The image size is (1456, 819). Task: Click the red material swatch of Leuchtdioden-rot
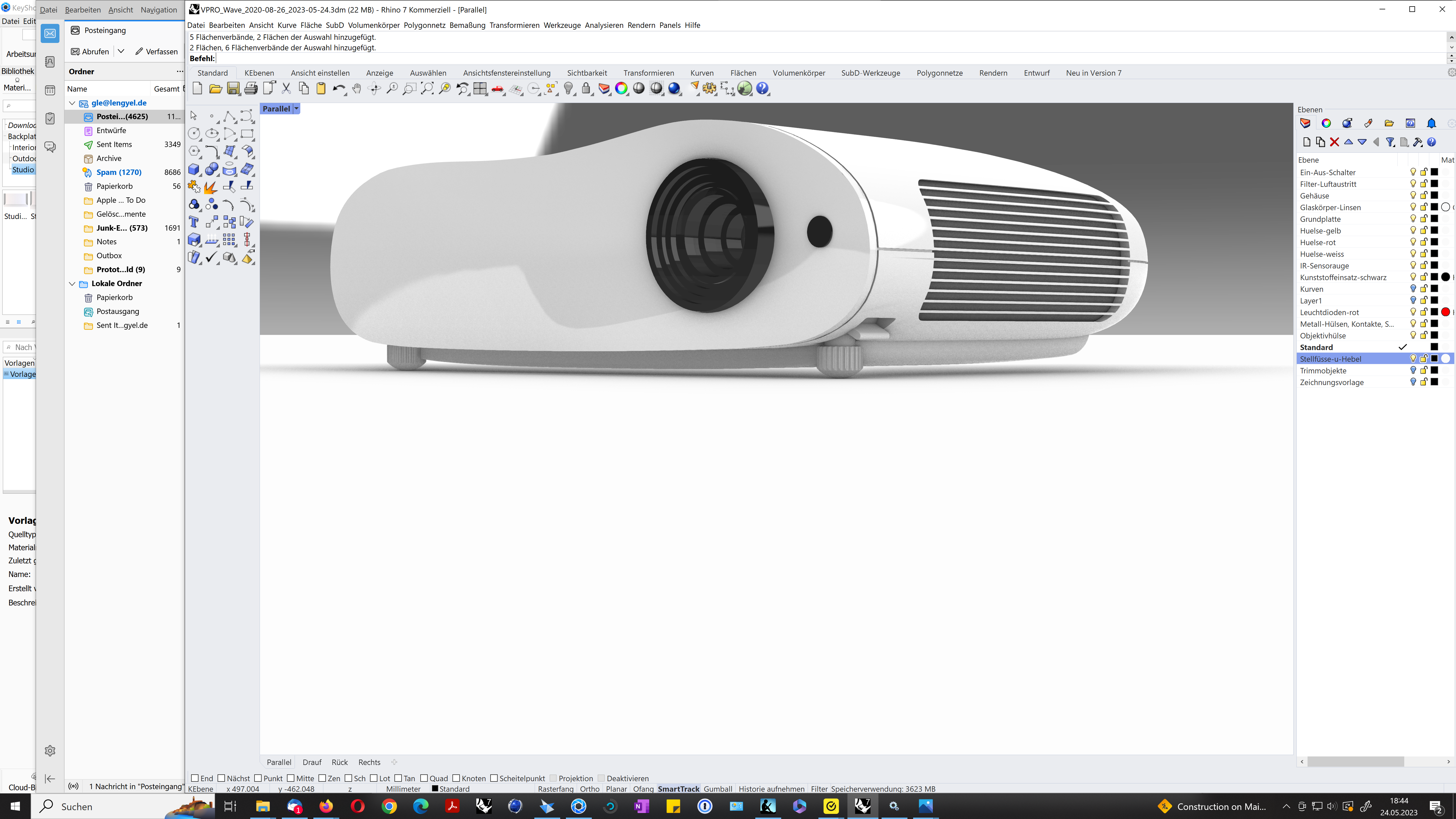[1445, 312]
